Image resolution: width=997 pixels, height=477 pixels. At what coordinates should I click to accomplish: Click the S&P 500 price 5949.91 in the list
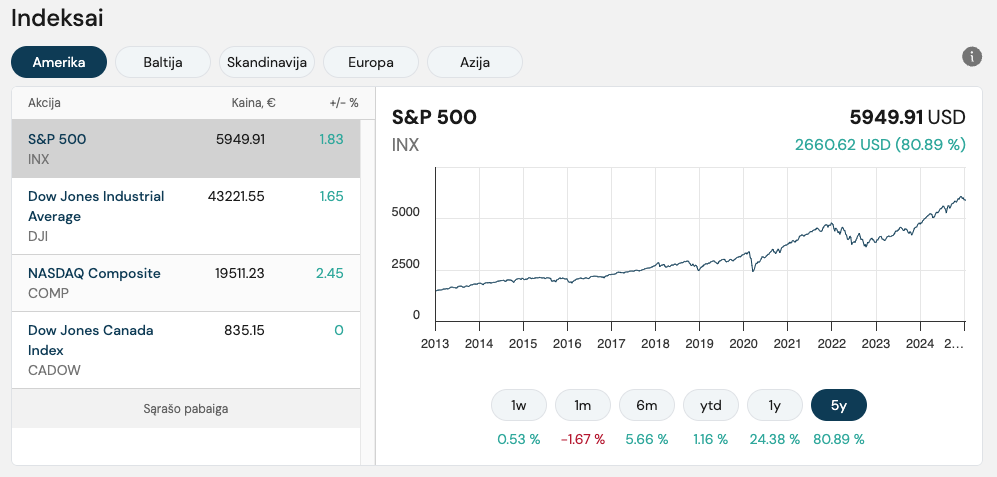click(x=240, y=139)
